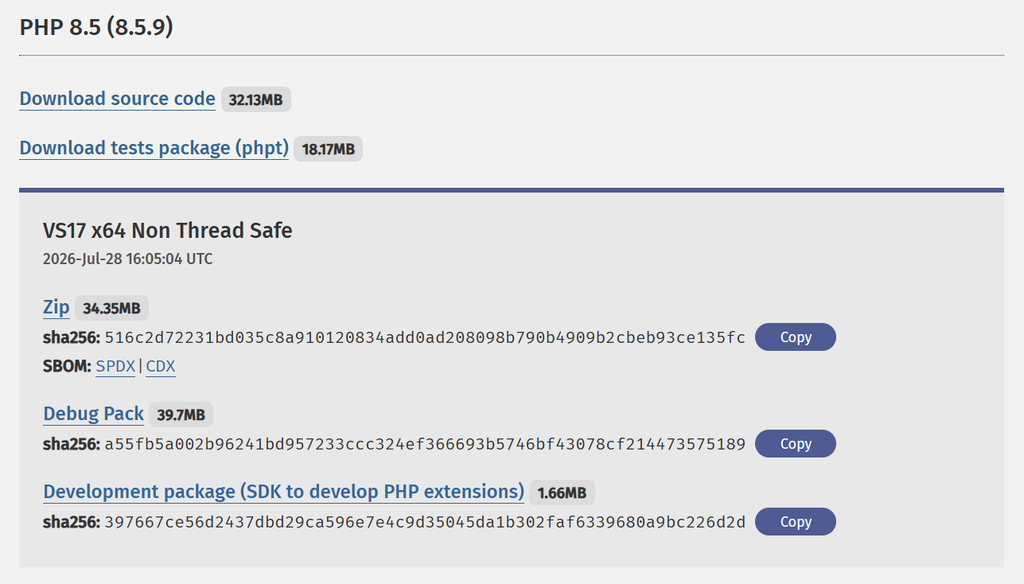This screenshot has width=1024, height=584.
Task: Click the Debug Pack sha256 hash text
Action: 425,444
